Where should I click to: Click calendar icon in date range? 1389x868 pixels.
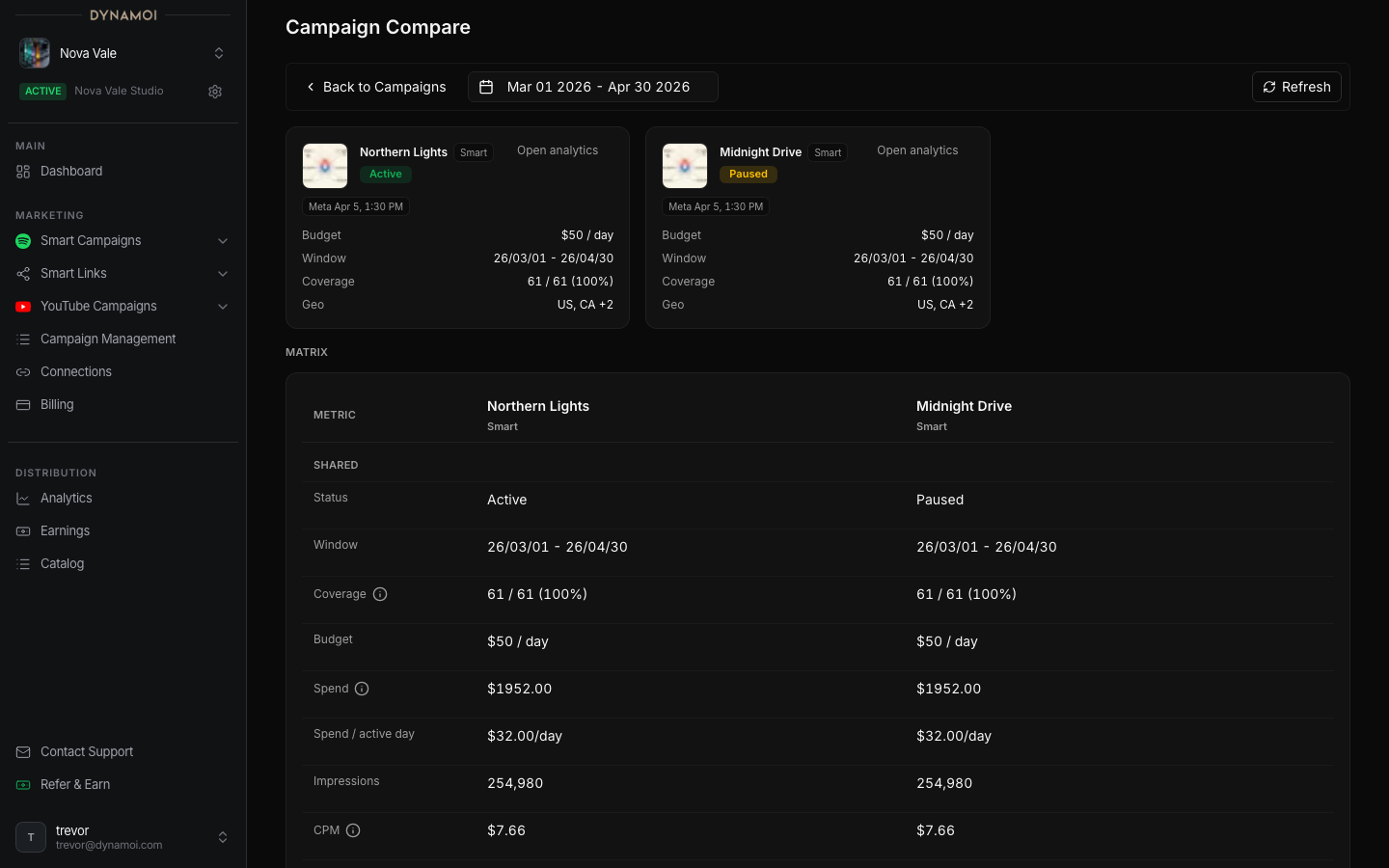pos(486,87)
